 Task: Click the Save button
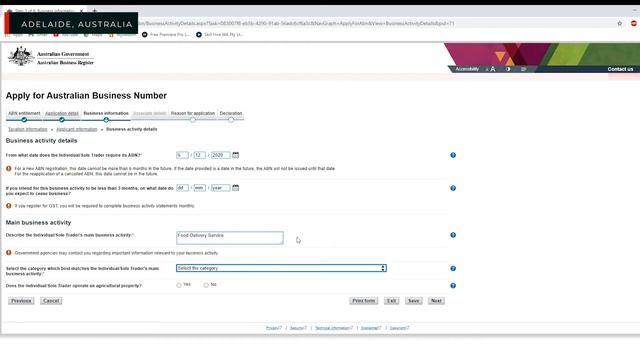point(413,301)
